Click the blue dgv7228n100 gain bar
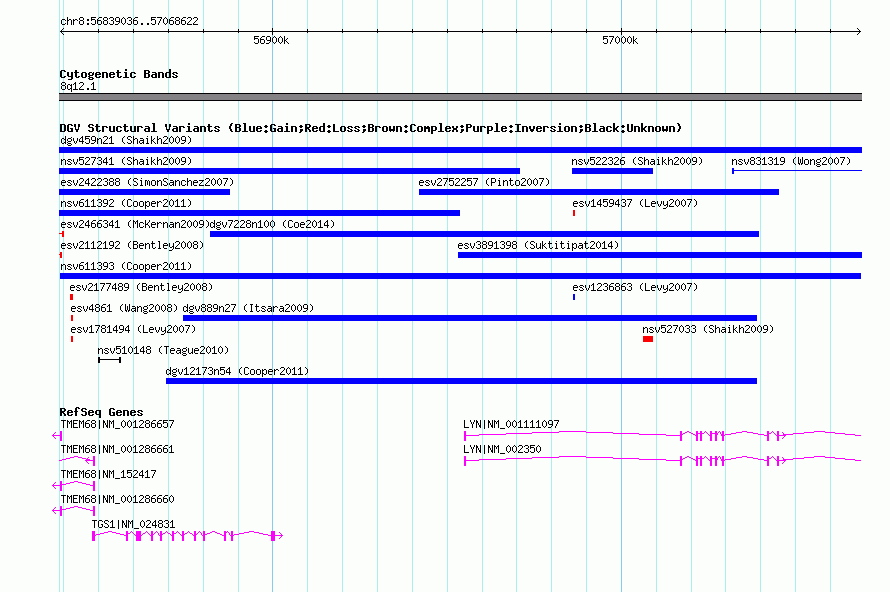The width and height of the screenshot is (890, 592). click(x=484, y=234)
